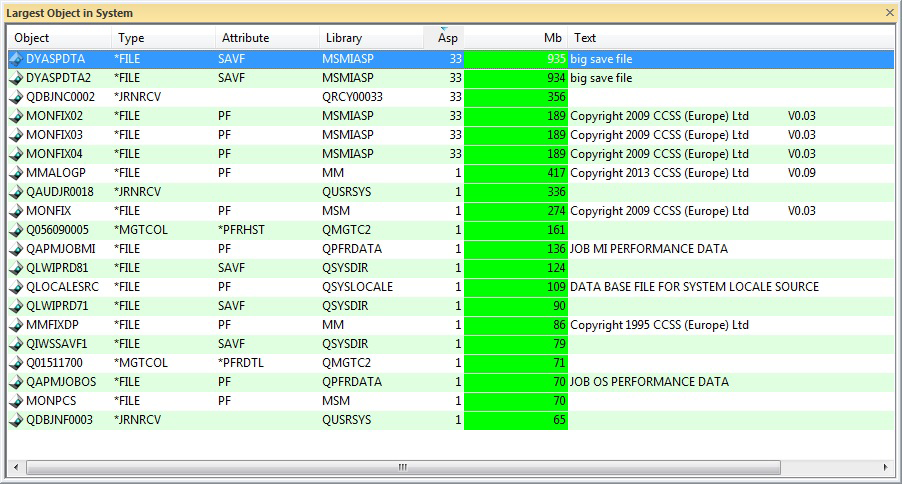
Task: Sort by the Asp column header
Action: coord(447,38)
